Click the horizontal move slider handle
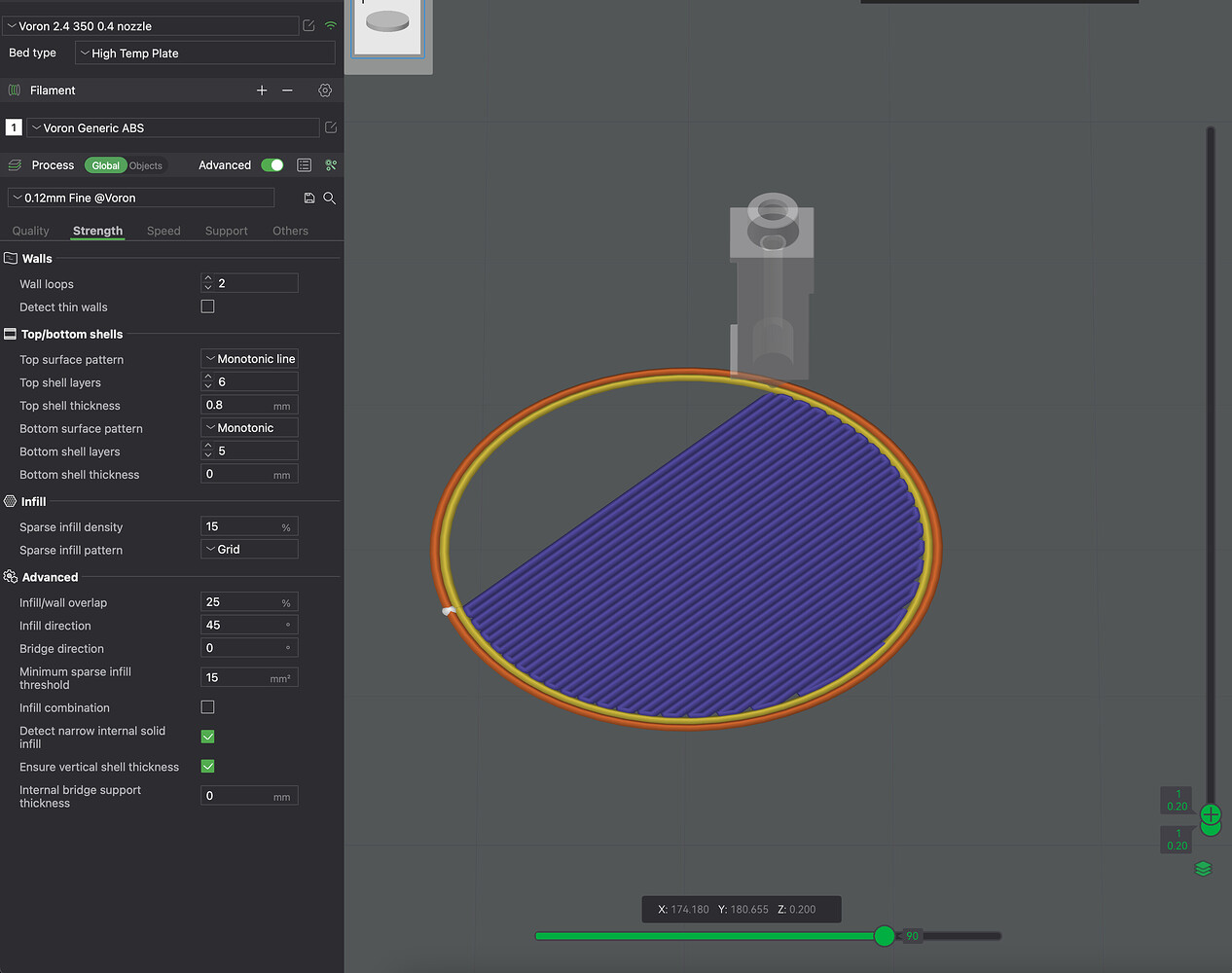 click(x=885, y=936)
